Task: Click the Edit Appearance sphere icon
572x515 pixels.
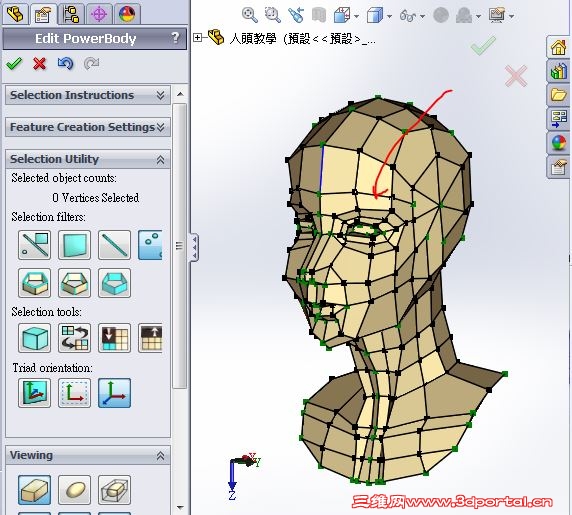Action: pyautogui.click(x=441, y=15)
